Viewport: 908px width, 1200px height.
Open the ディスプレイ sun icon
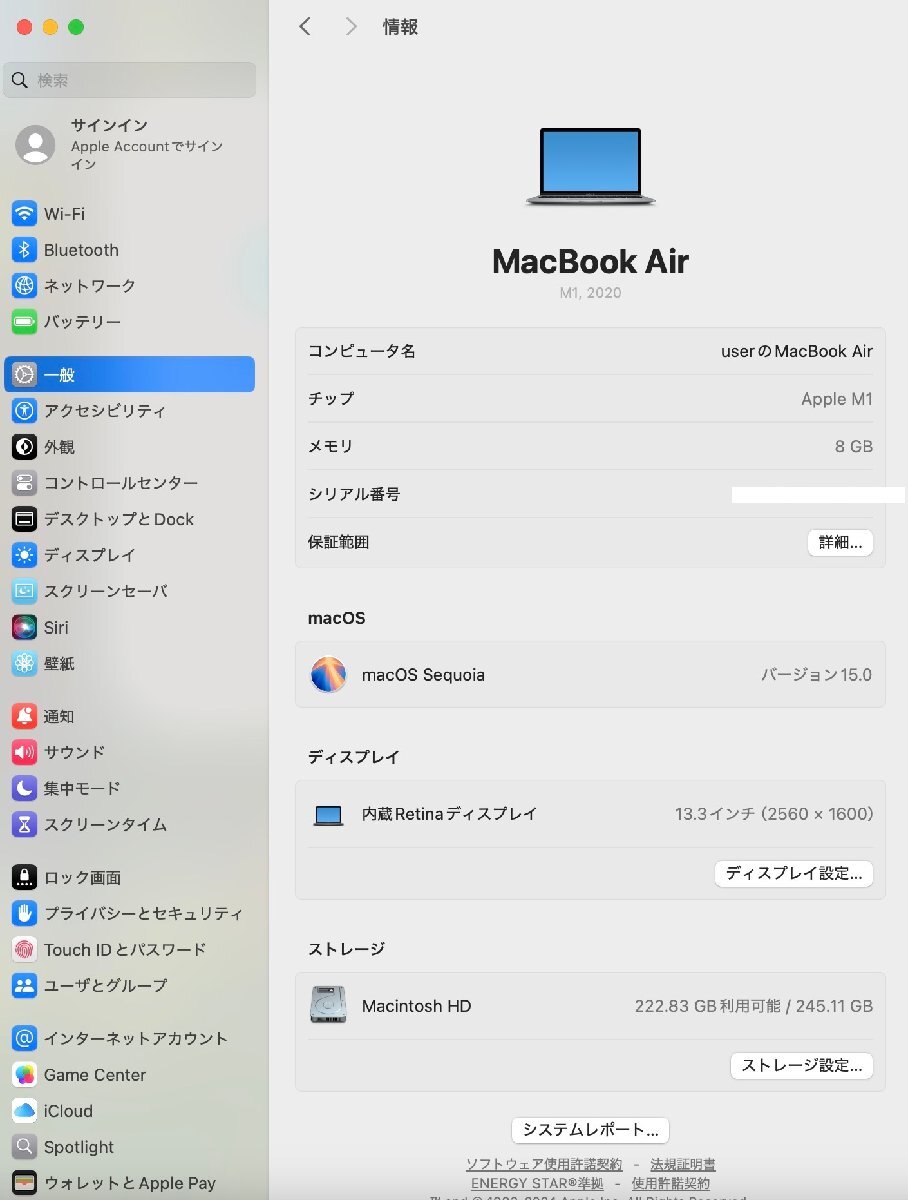25,555
